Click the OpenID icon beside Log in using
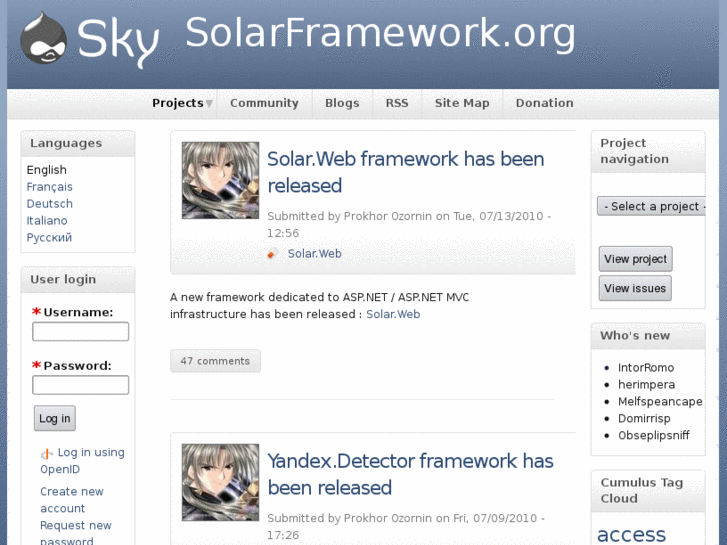Screen dimensions: 727x545 (x=47, y=454)
